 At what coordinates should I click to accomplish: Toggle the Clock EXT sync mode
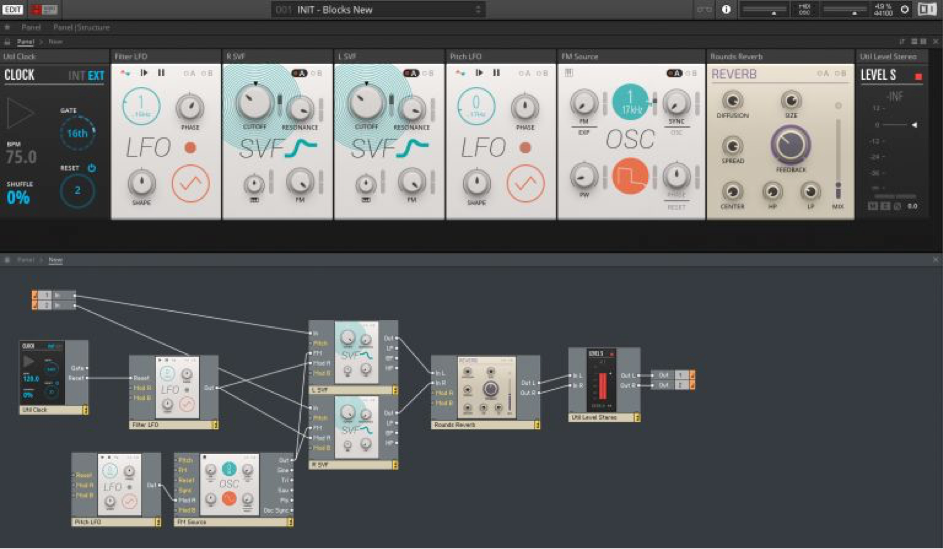[x=96, y=75]
